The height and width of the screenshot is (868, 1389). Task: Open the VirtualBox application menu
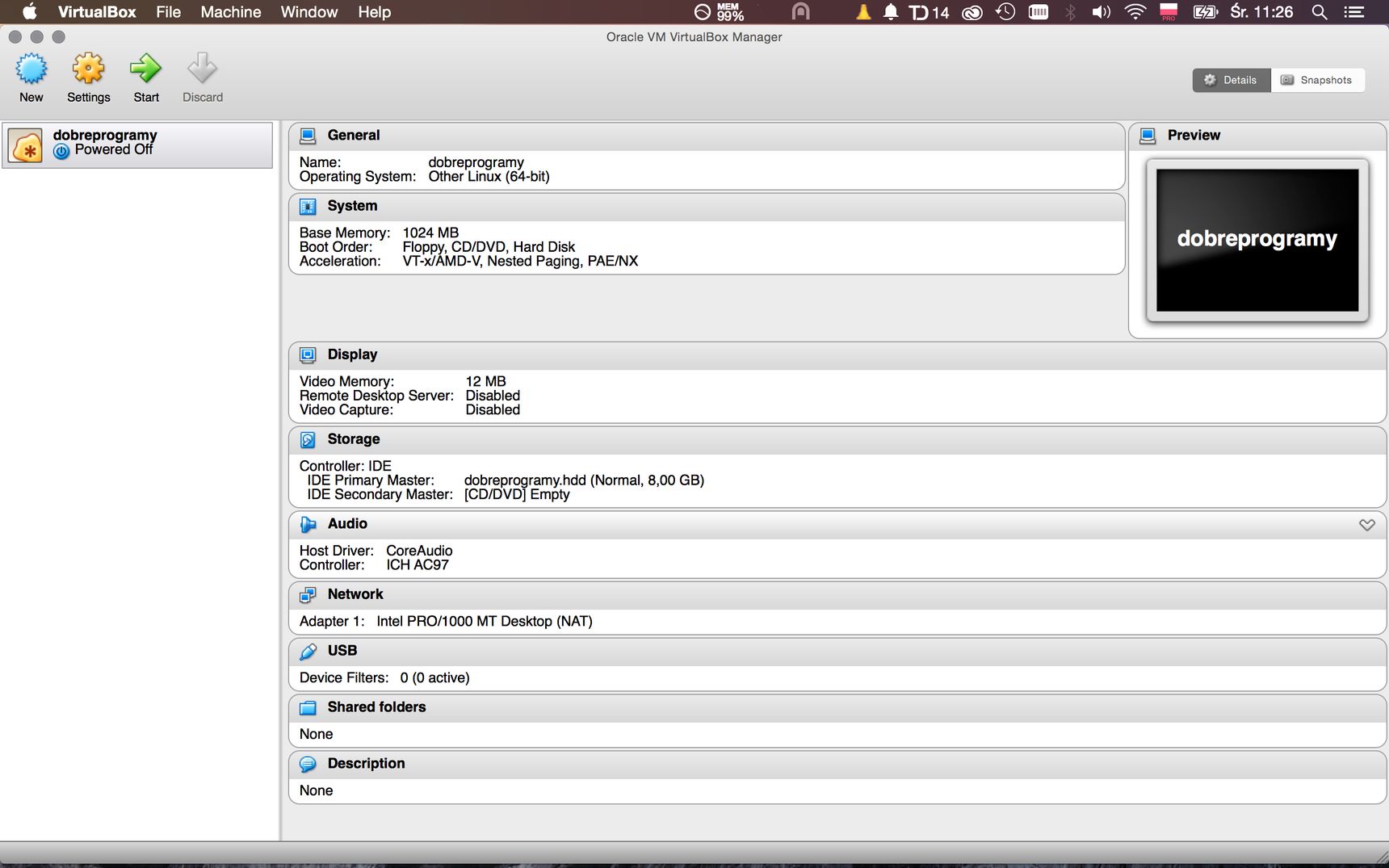coord(97,12)
